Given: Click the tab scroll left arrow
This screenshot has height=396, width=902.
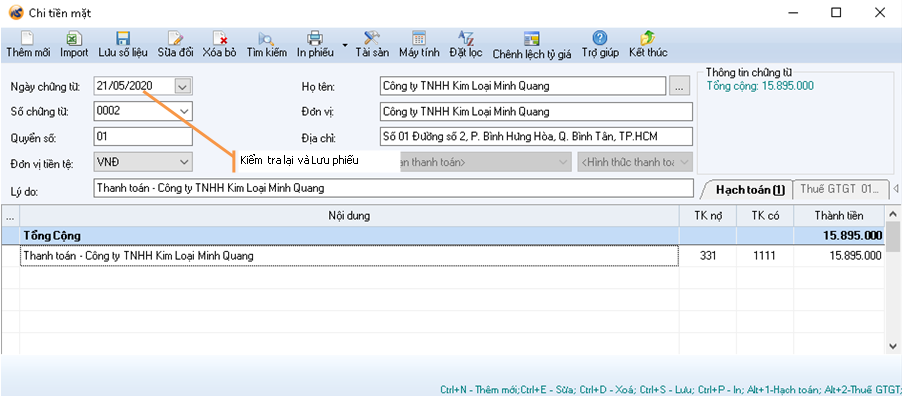Looking at the screenshot, I should 896,188.
